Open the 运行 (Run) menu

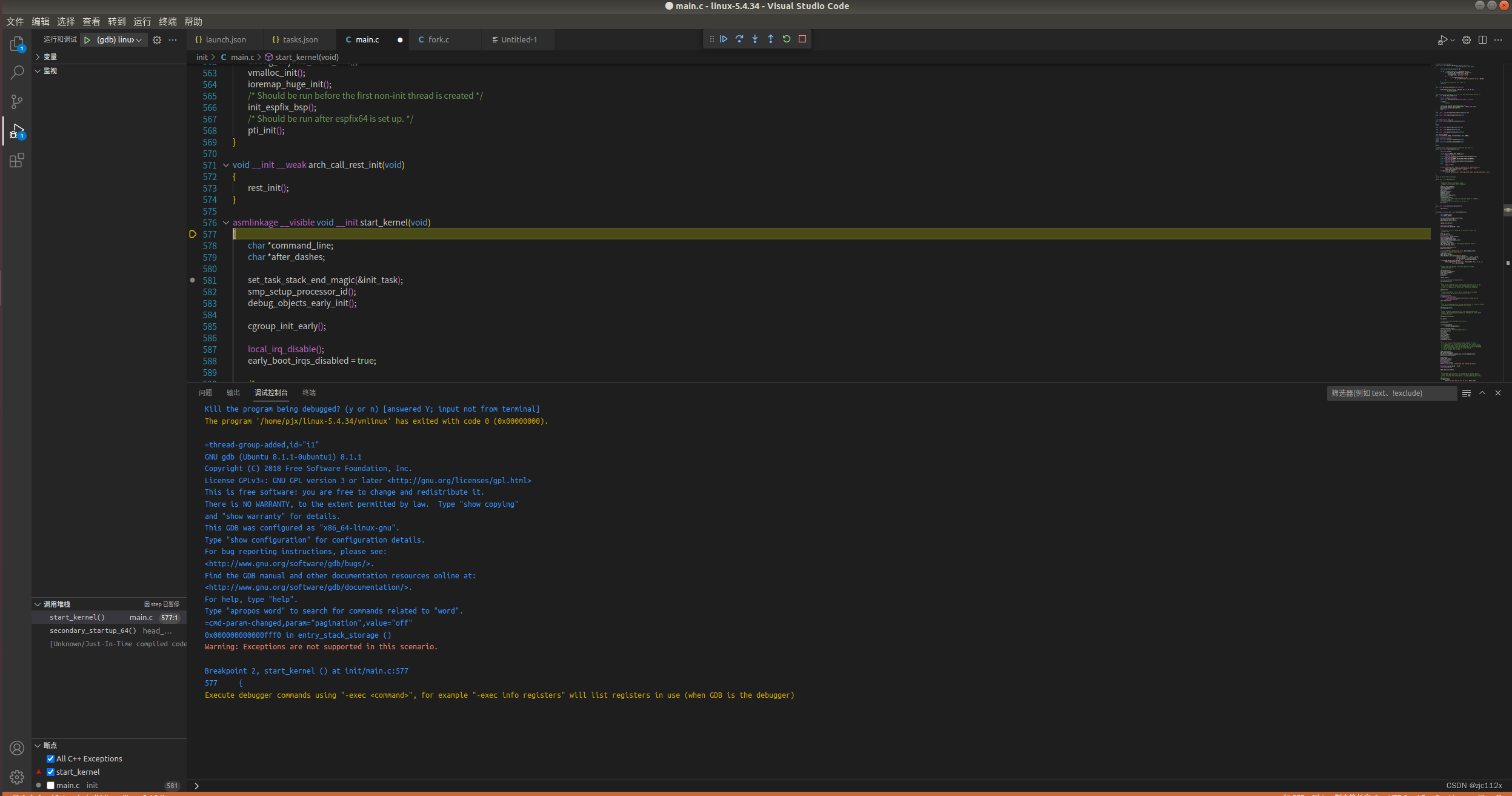[142, 22]
